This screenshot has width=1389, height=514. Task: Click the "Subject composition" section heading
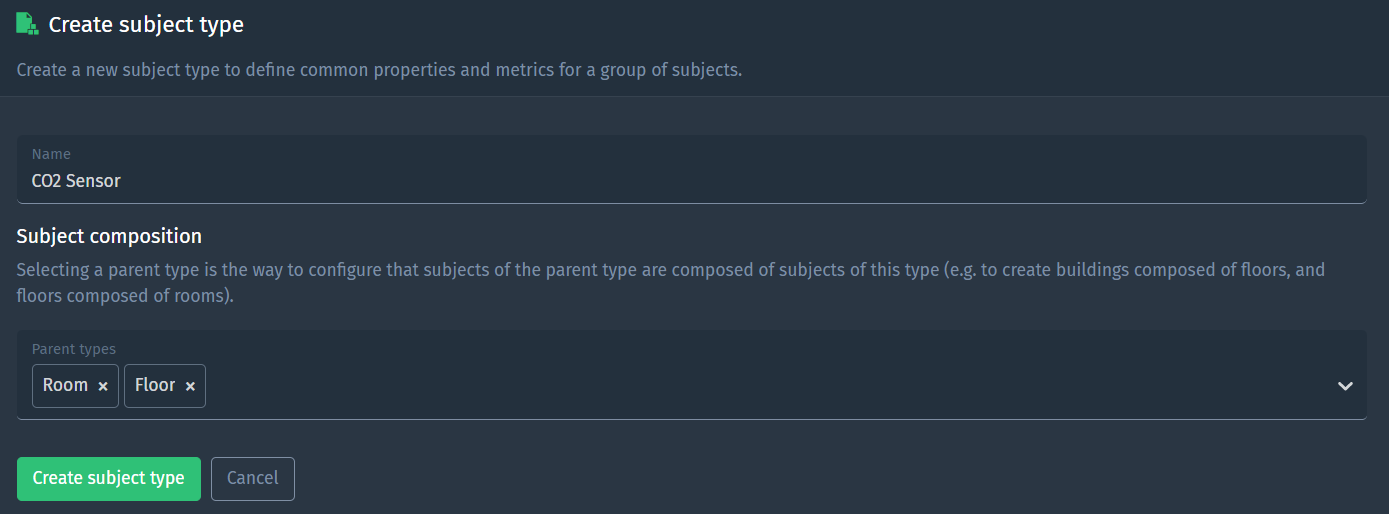[109, 236]
